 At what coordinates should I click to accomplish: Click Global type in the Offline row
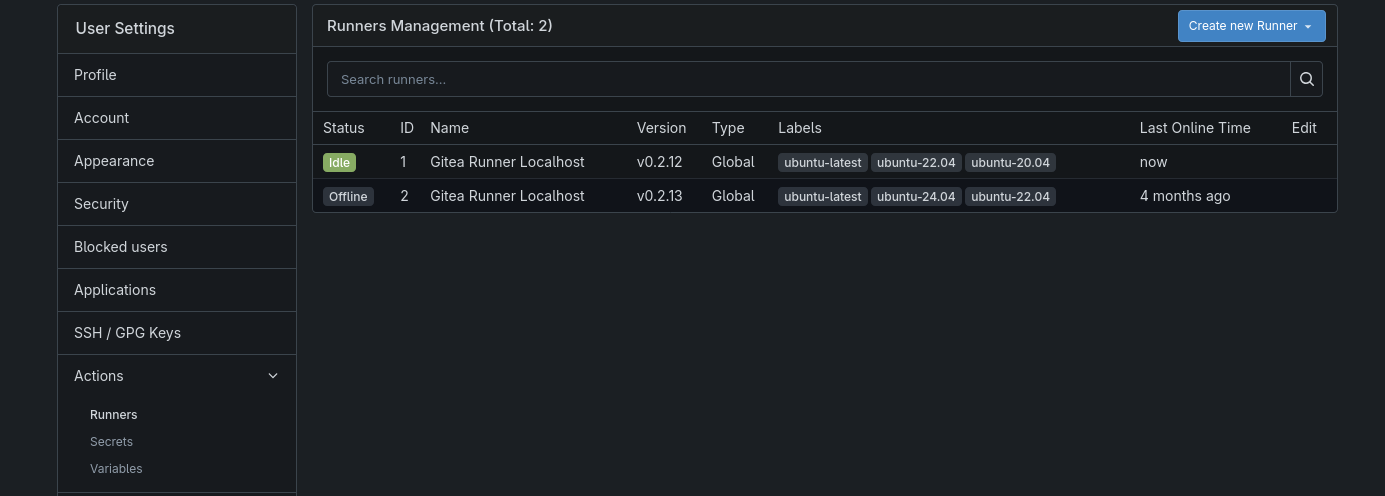[x=733, y=196]
